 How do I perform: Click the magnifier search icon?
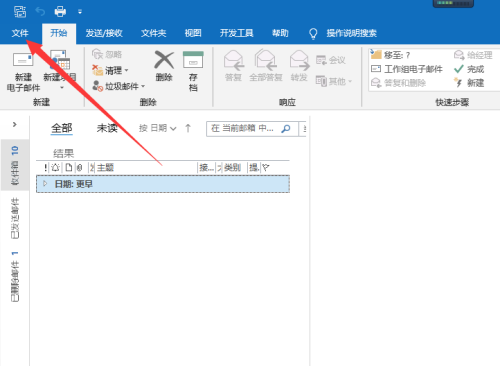286,128
